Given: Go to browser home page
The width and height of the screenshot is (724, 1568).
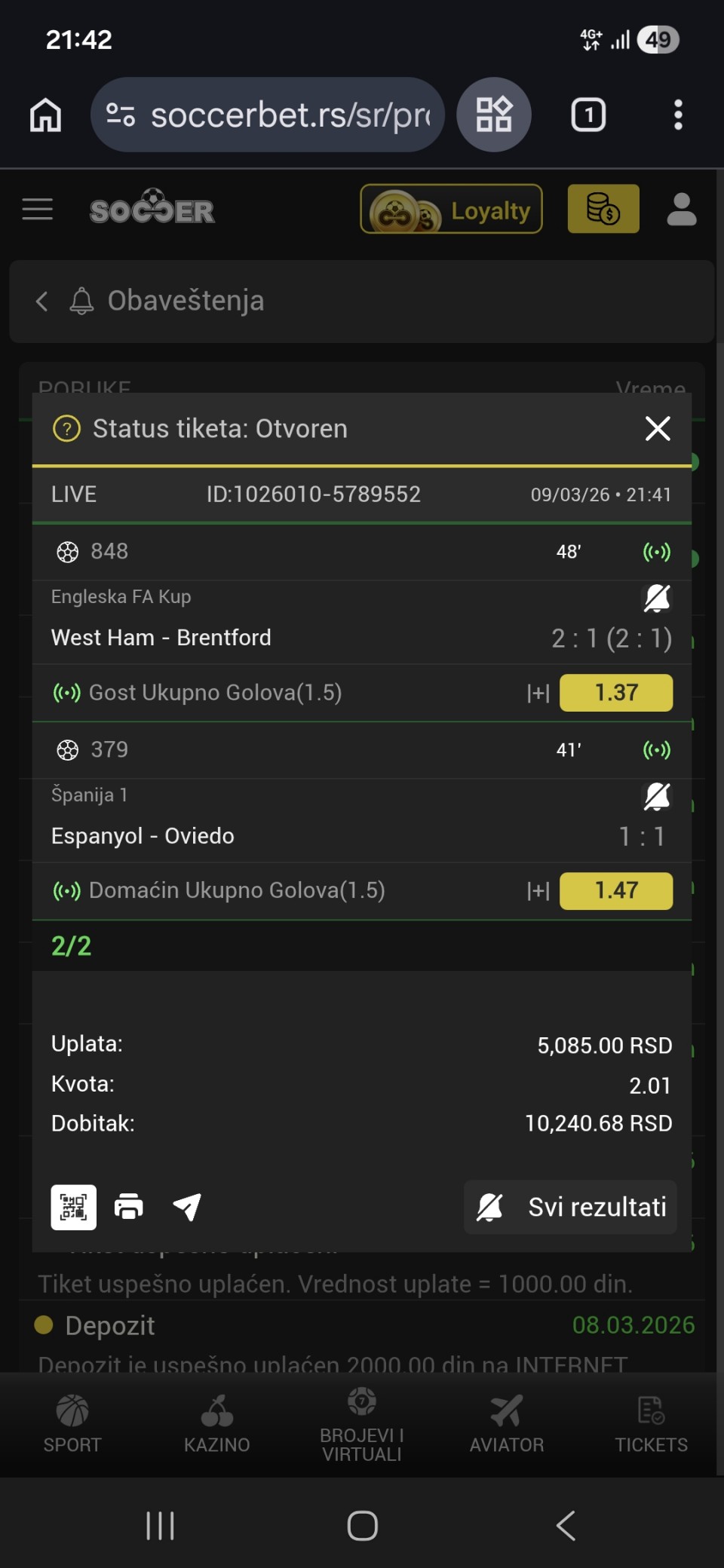Looking at the screenshot, I should tap(45, 115).
